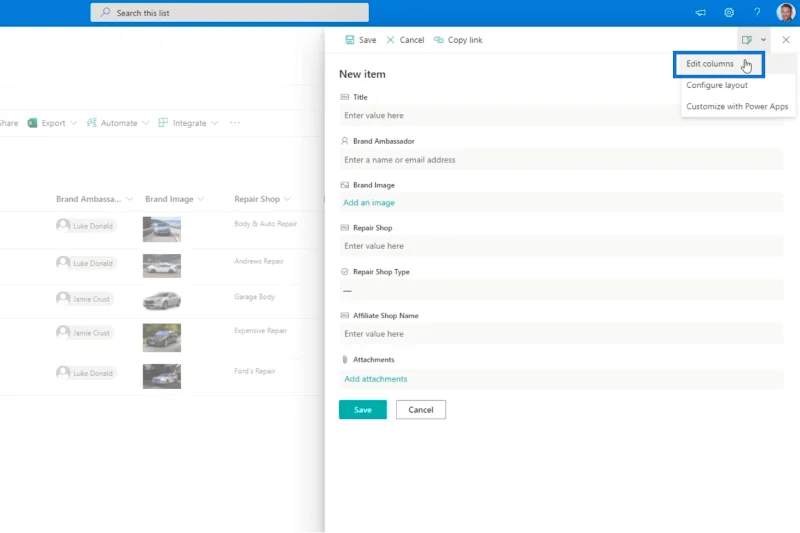Expand the Export dropdown arrow
The image size is (800, 533).
[73, 123]
